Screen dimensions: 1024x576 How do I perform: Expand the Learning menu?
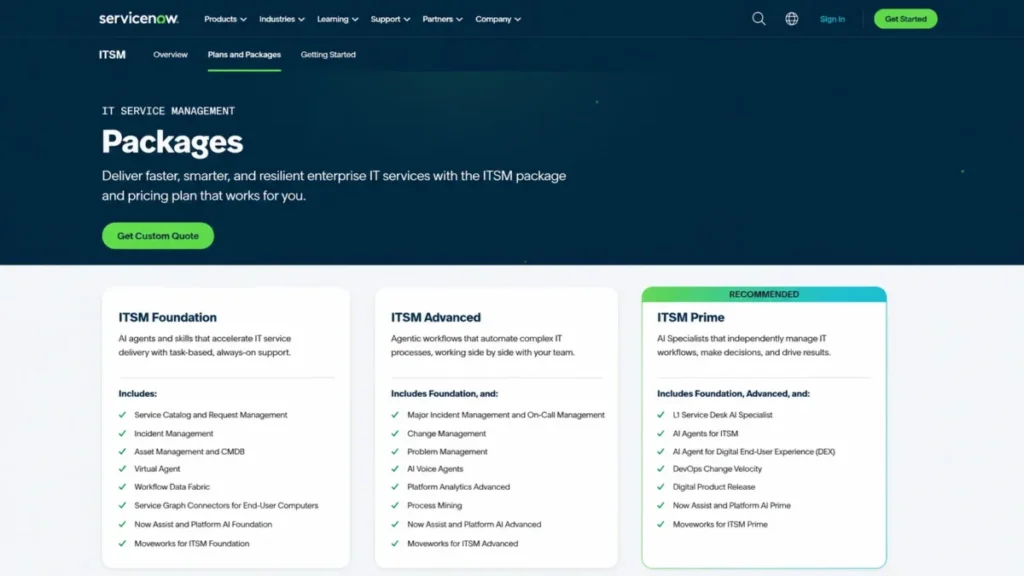click(338, 19)
